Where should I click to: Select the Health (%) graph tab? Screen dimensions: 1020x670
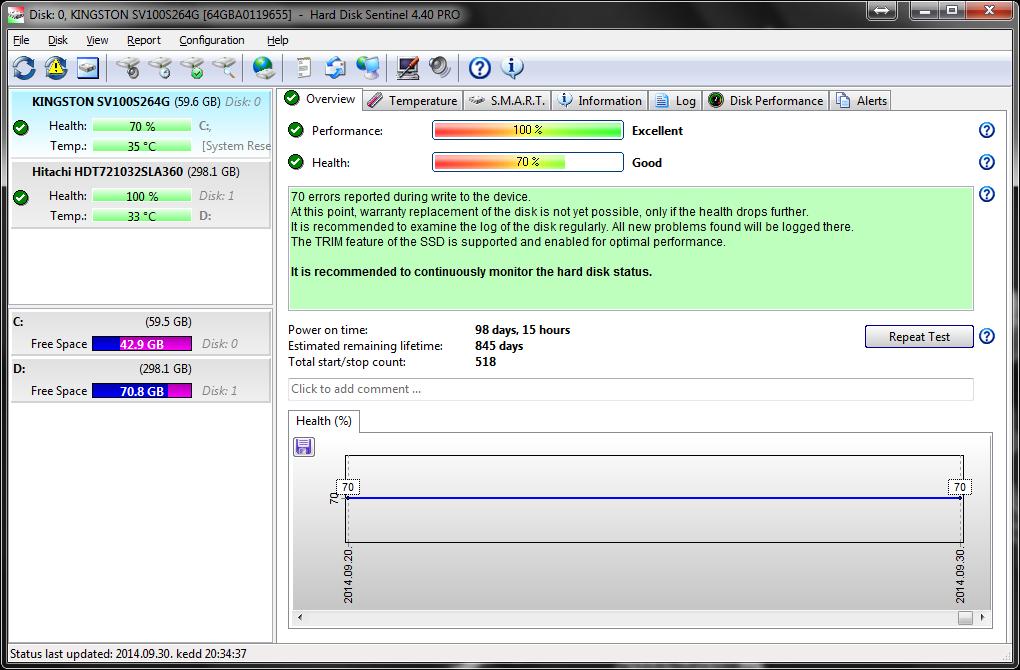coord(323,421)
